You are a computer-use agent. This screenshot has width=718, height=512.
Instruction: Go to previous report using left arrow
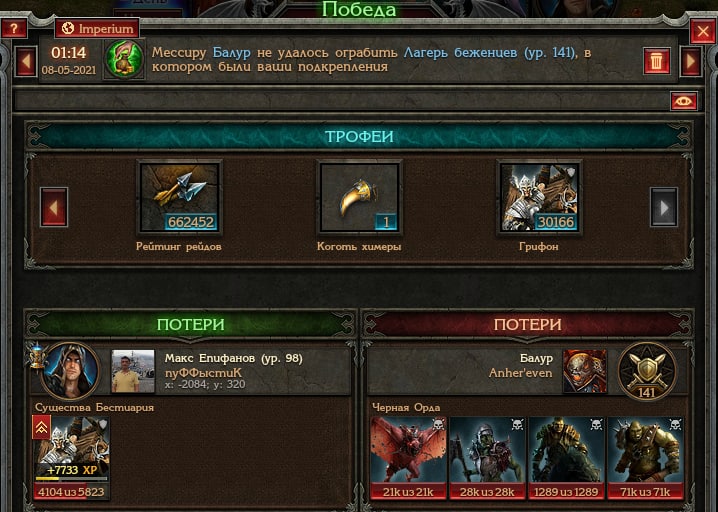[26, 61]
